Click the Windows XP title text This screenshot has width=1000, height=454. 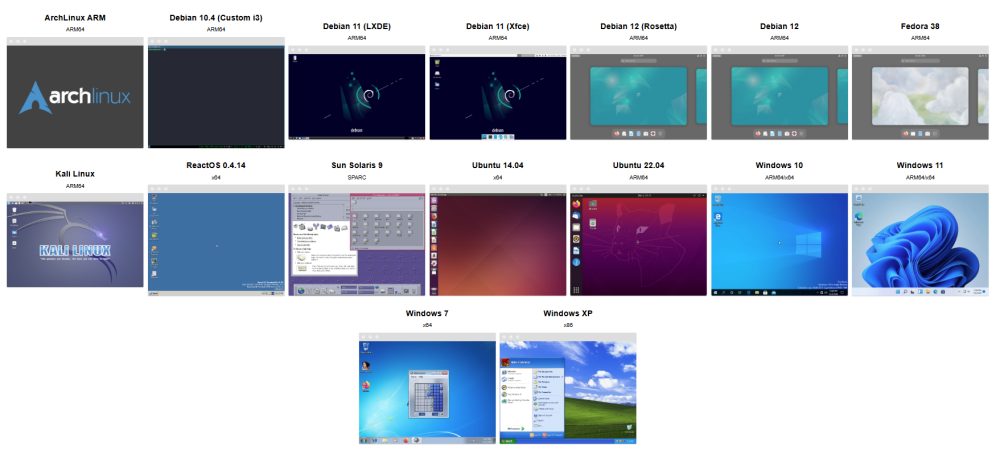[568, 313]
